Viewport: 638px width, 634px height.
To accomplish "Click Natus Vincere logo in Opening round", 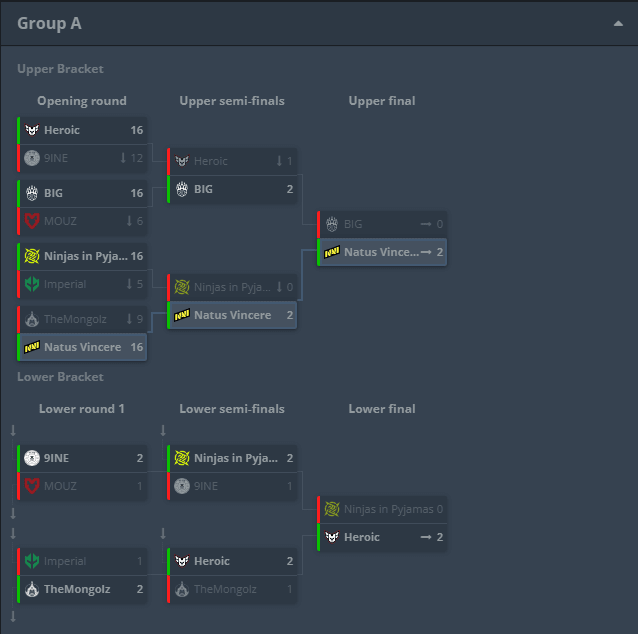I will click(32, 347).
